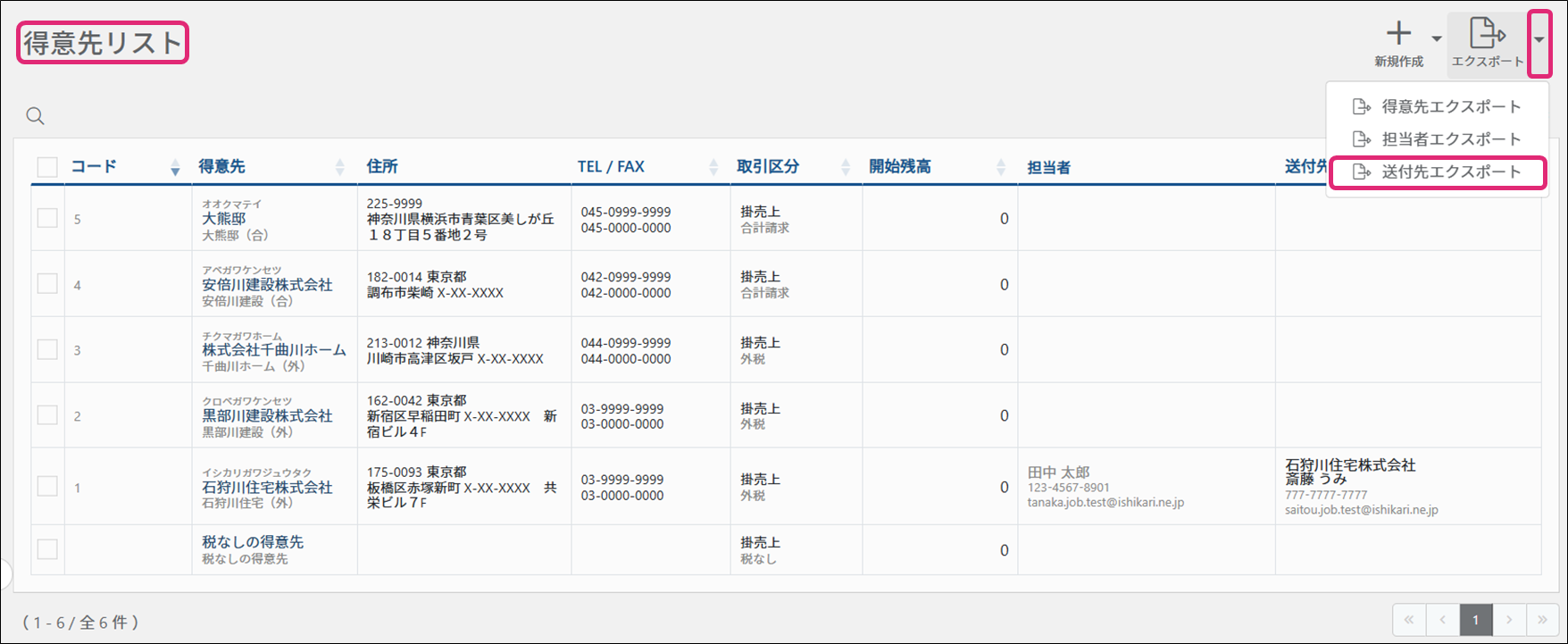Click the magnifying glass search icon

pyautogui.click(x=35, y=116)
